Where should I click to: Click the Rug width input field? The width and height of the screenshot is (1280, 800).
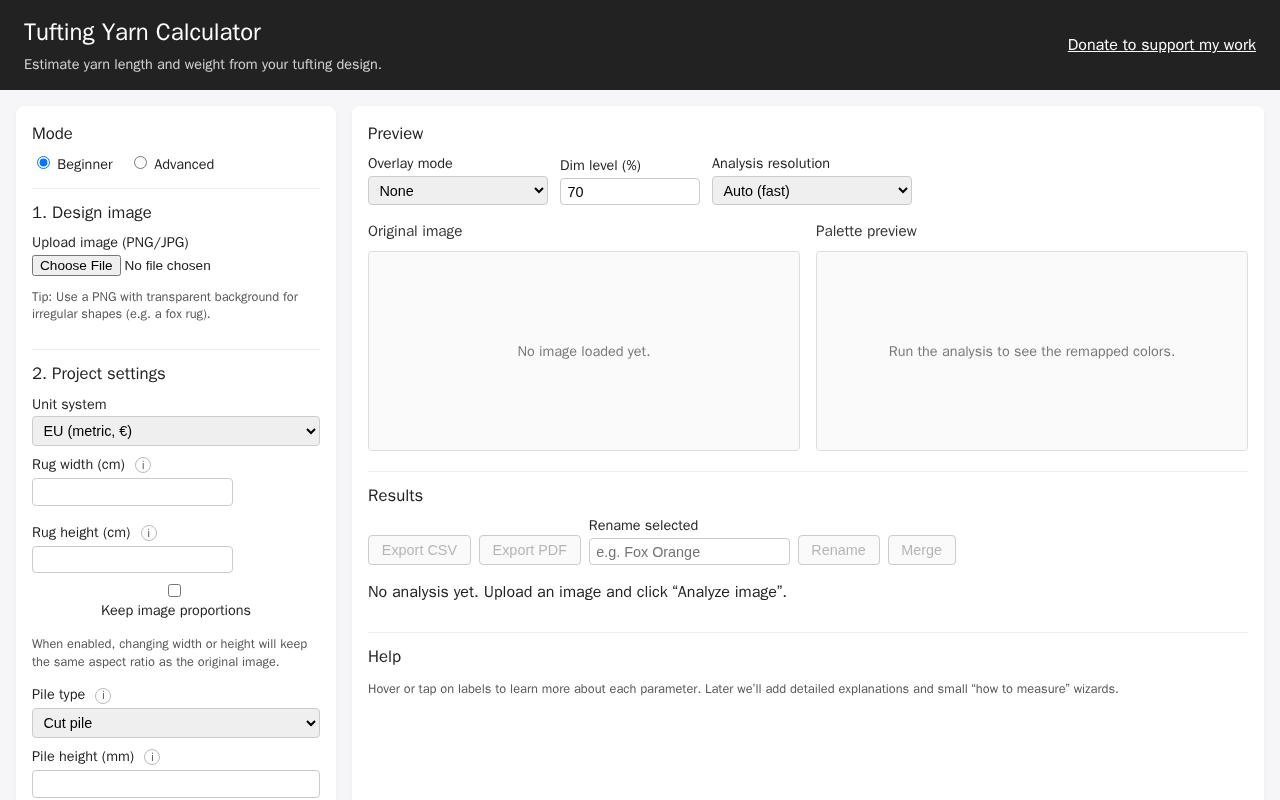tap(132, 492)
